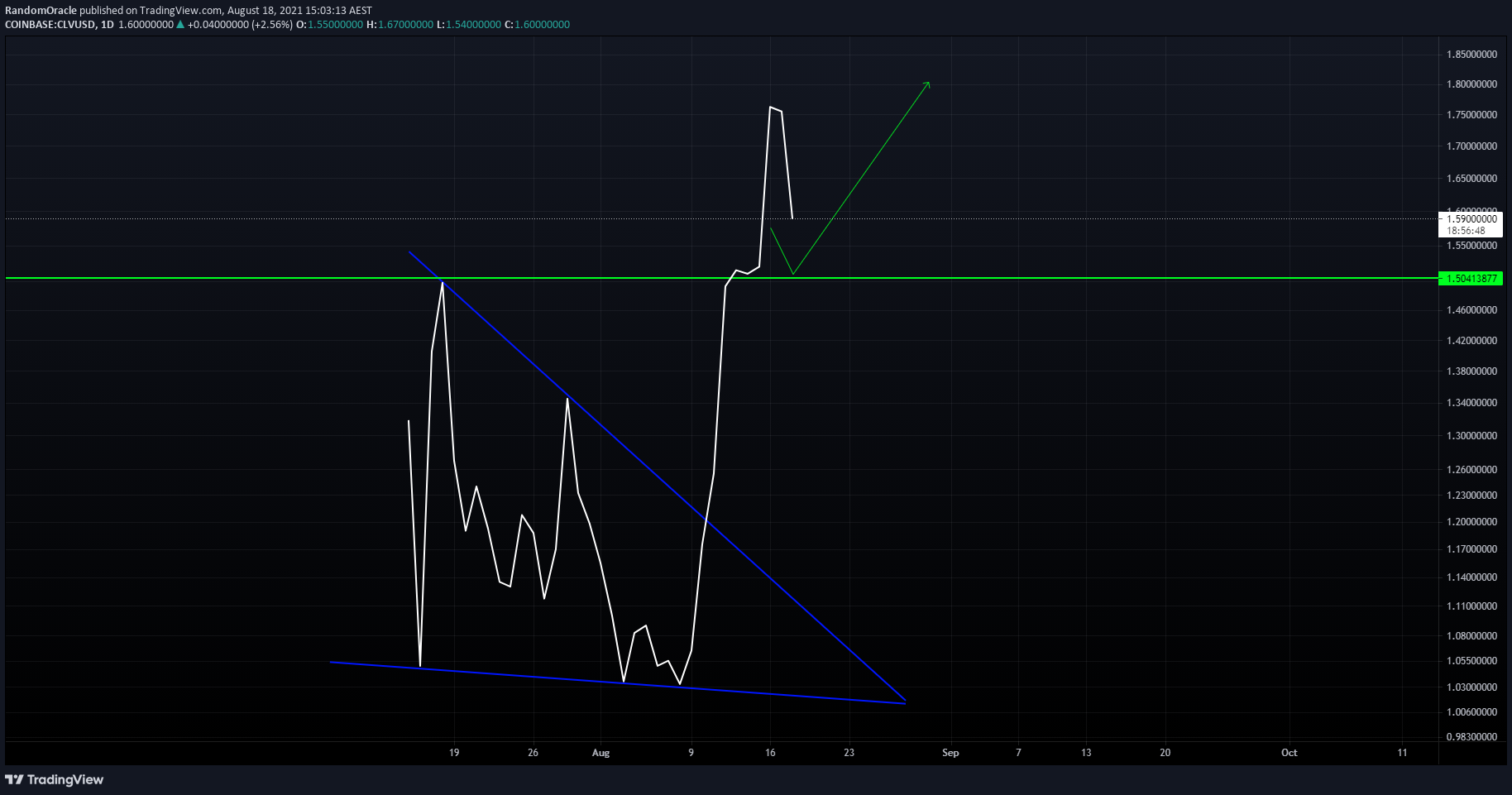
Task: Click date 20 on the time axis
Action: (x=1165, y=753)
